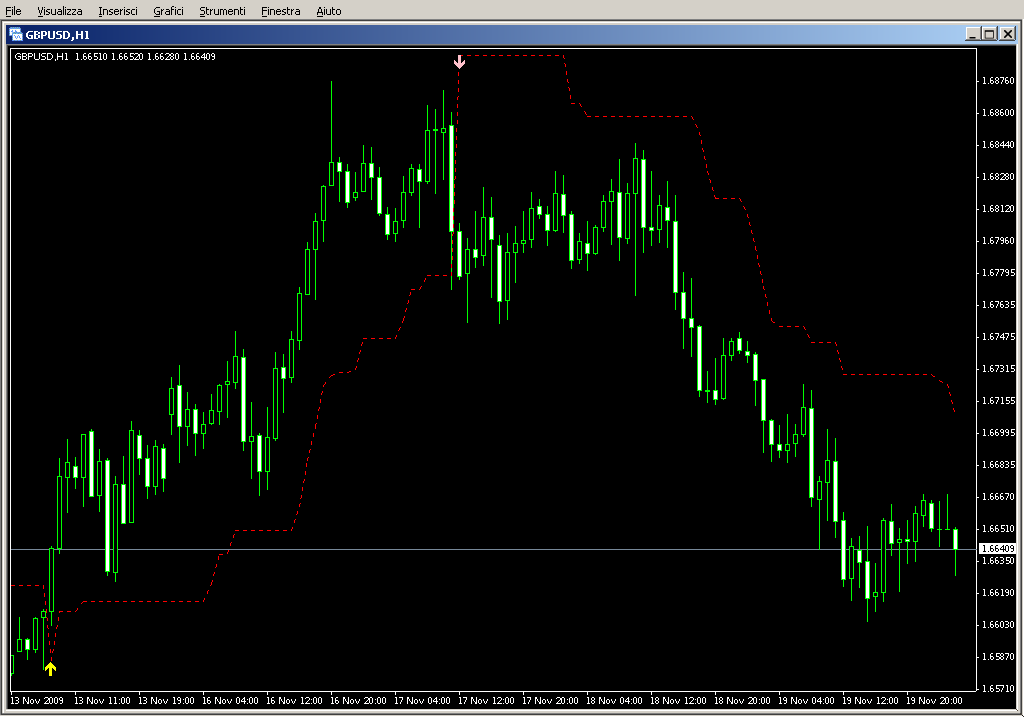The image size is (1024, 717).
Task: Click price scale value 1.66190
Action: click(999, 592)
